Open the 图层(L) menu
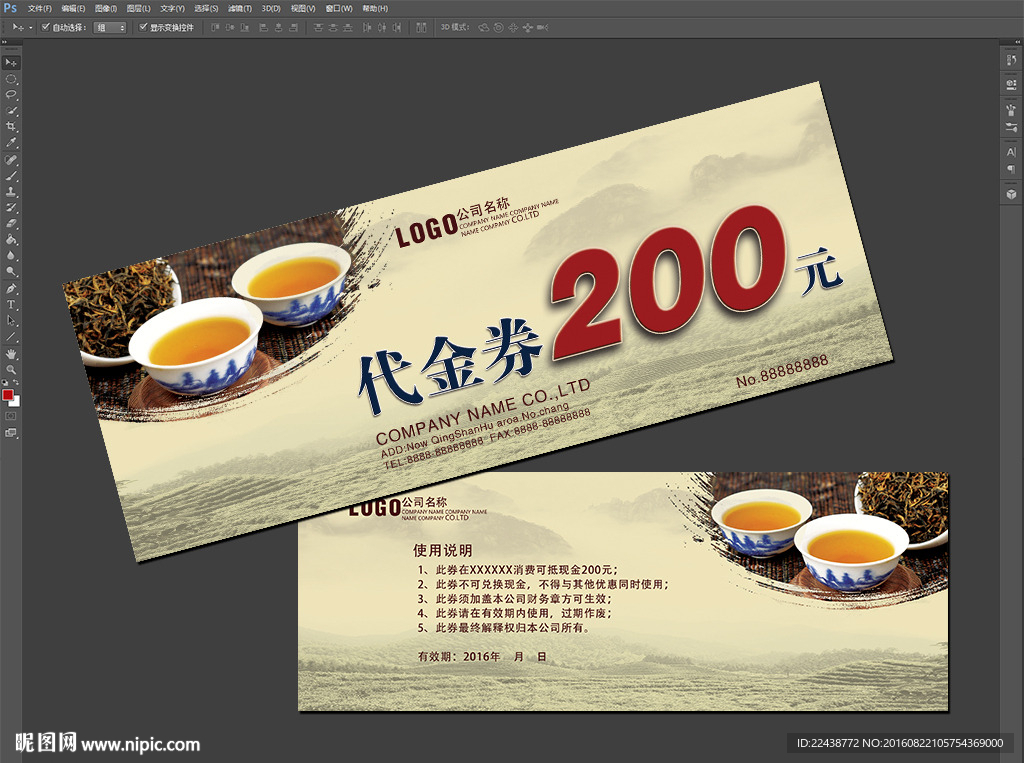Screen dimensions: 1024x763 (x=138, y=8)
